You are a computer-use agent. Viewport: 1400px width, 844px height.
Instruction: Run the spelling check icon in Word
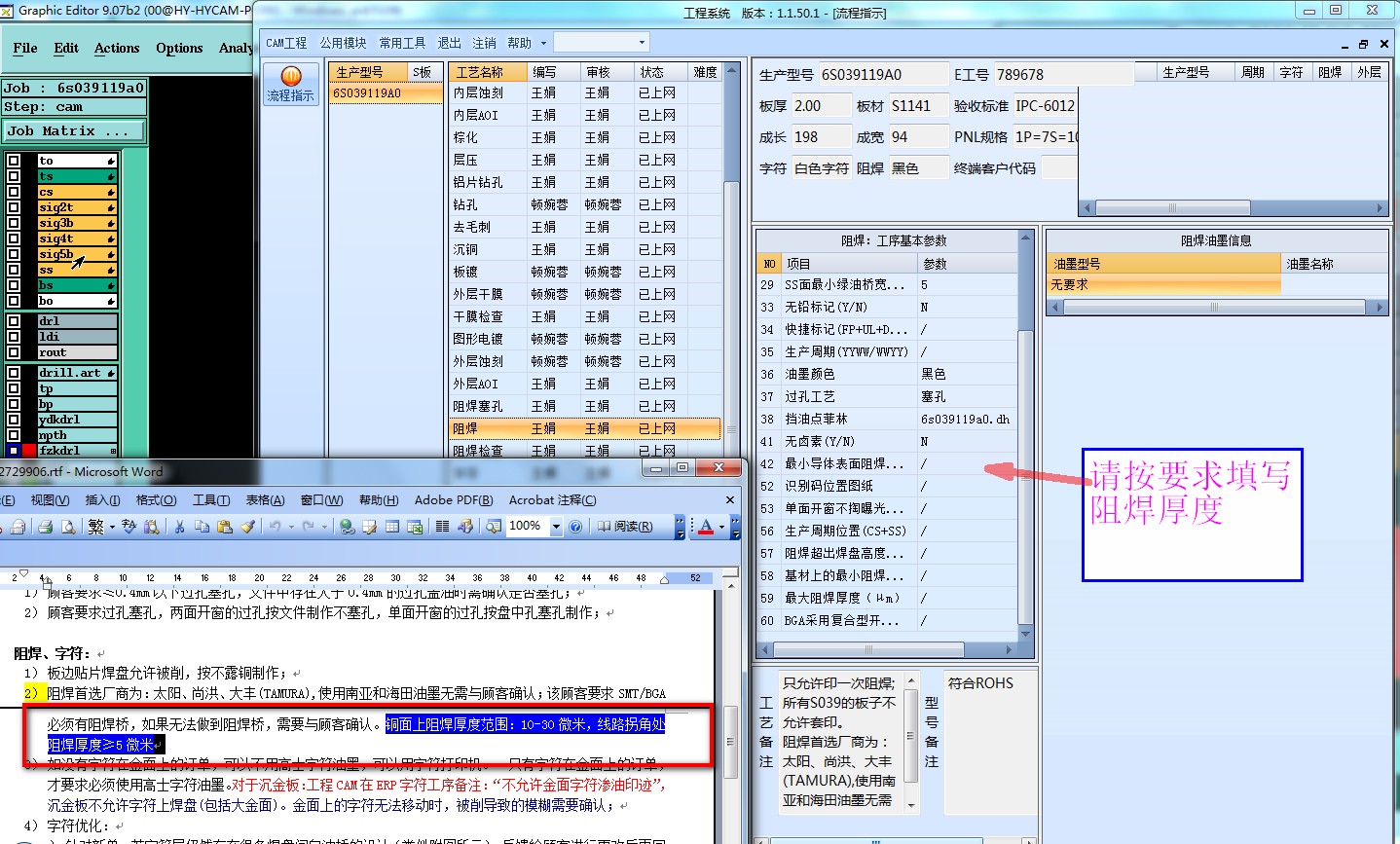(x=129, y=527)
